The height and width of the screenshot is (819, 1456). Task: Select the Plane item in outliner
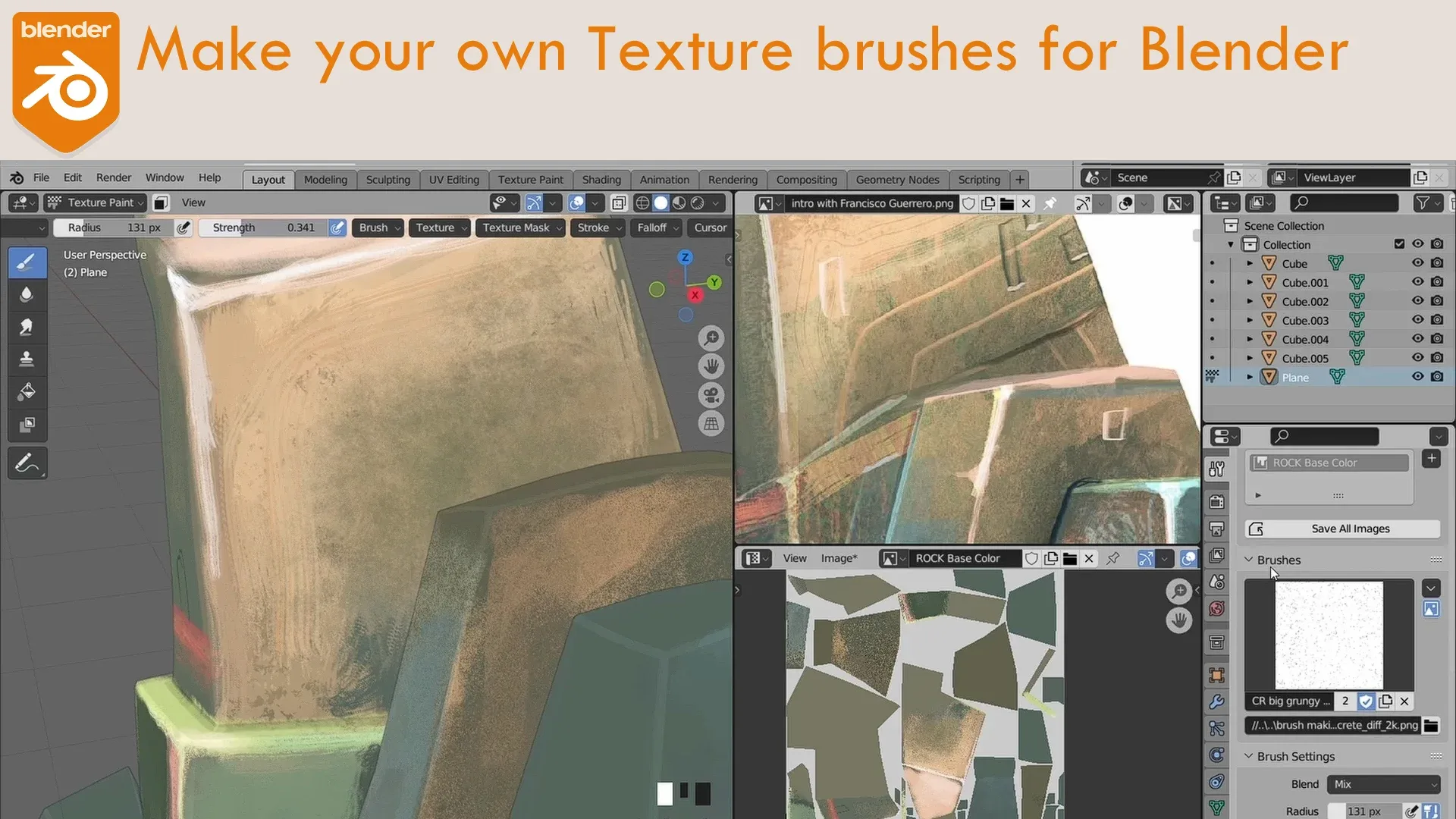click(x=1296, y=376)
